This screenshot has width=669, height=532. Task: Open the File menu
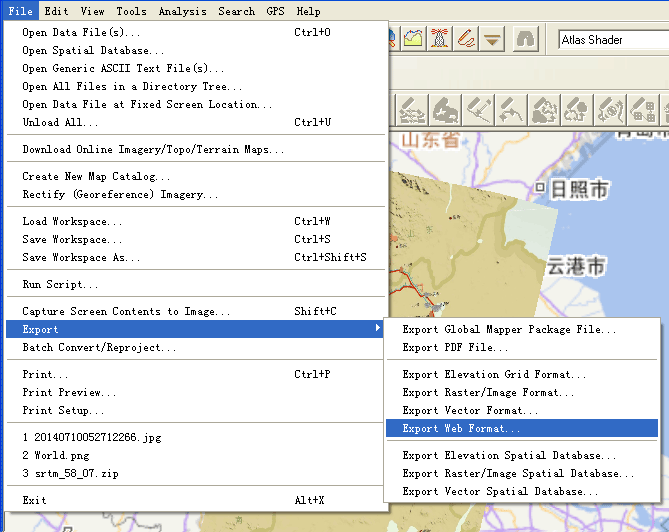20,11
